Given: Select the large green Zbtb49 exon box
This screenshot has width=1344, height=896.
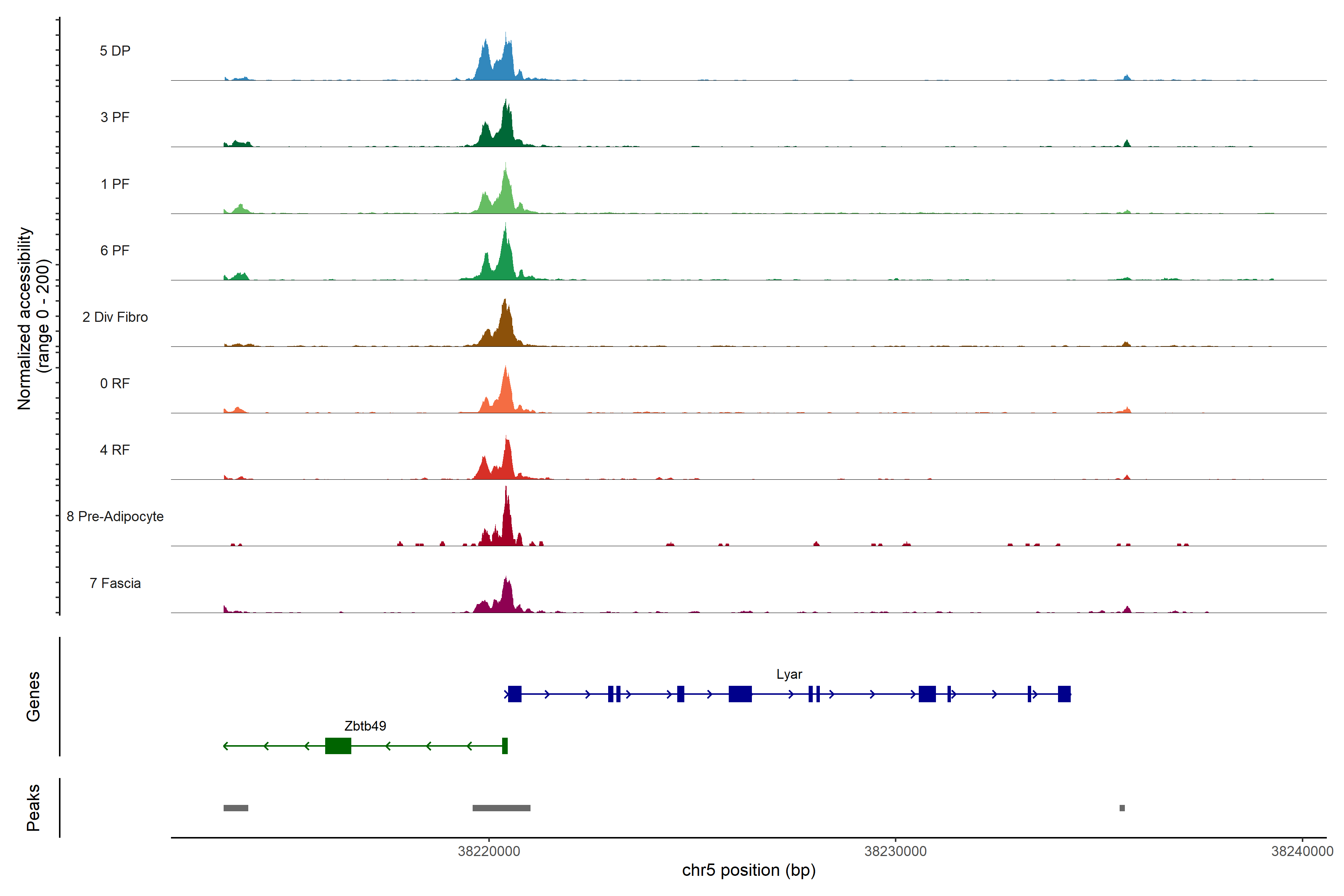Looking at the screenshot, I should [x=338, y=746].
